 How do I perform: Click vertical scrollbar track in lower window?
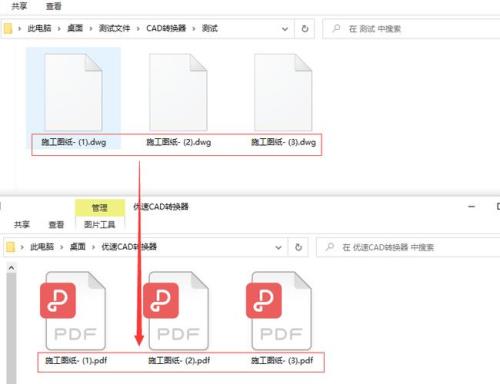pos(11,328)
